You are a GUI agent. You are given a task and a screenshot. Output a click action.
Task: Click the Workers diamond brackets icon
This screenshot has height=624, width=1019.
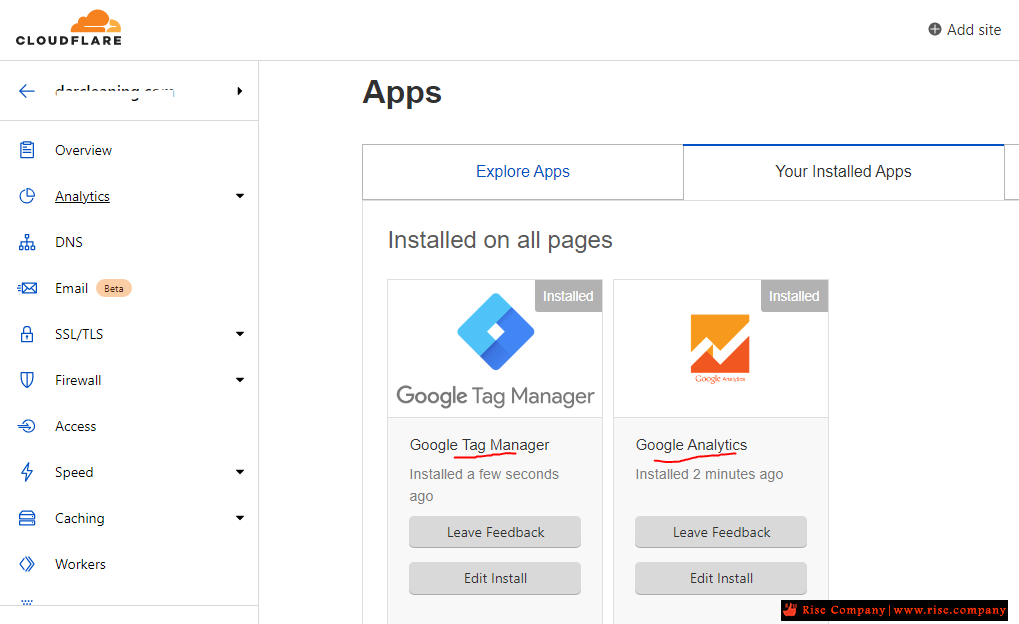click(27, 564)
